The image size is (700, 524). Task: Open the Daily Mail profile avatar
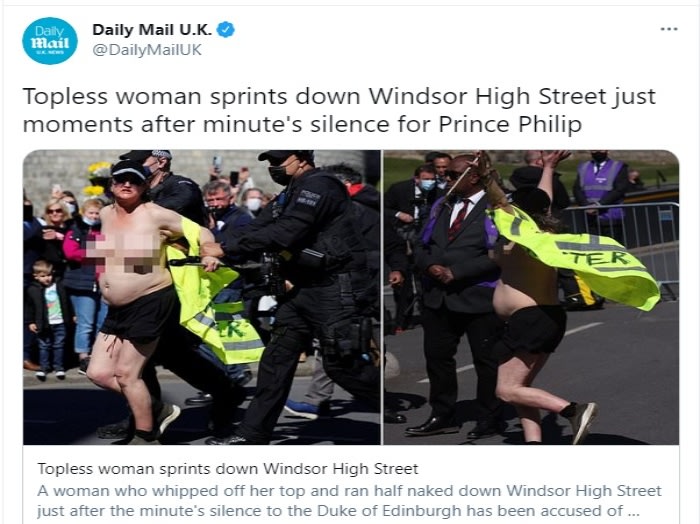pyautogui.click(x=50, y=41)
